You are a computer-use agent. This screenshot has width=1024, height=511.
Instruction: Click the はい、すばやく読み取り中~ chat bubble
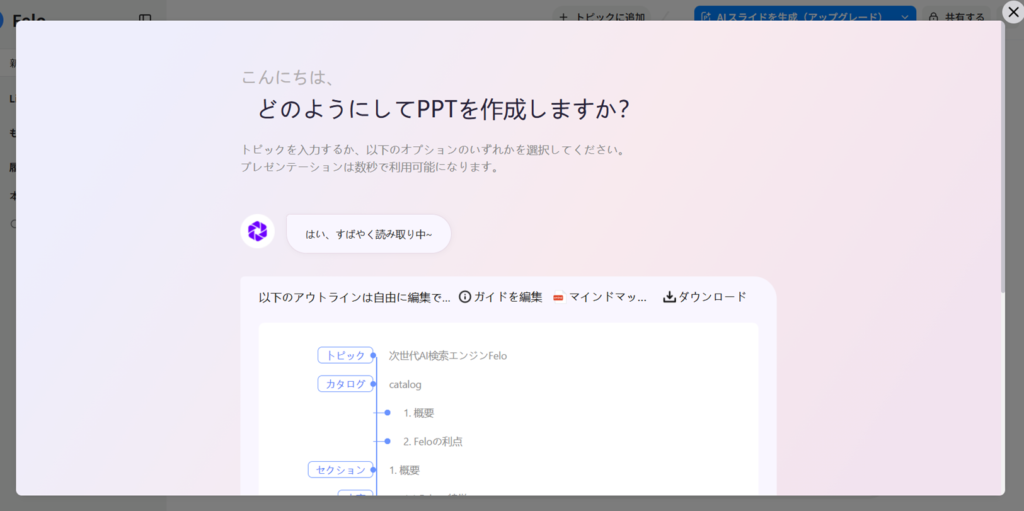pyautogui.click(x=368, y=234)
